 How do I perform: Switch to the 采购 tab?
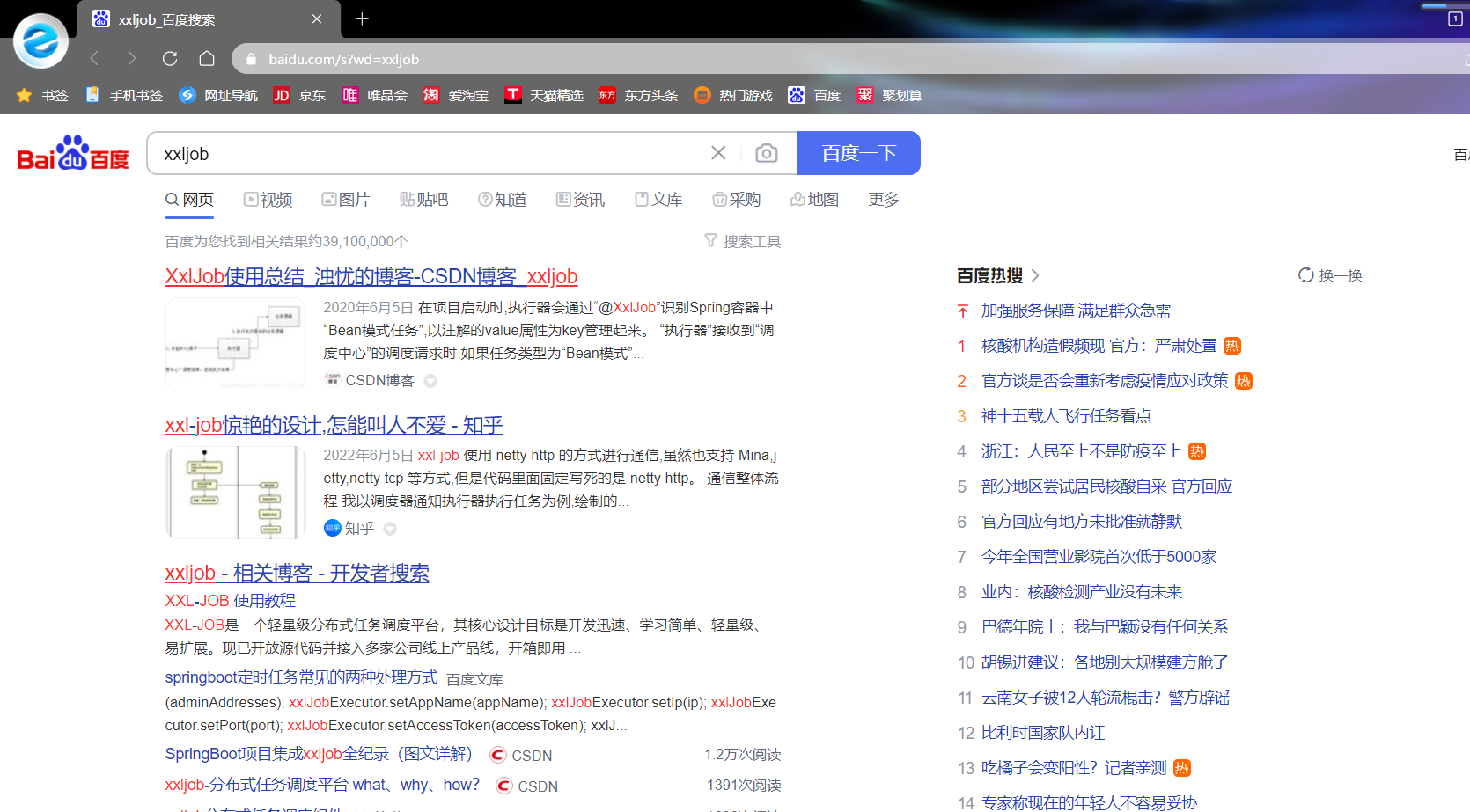coord(737,200)
